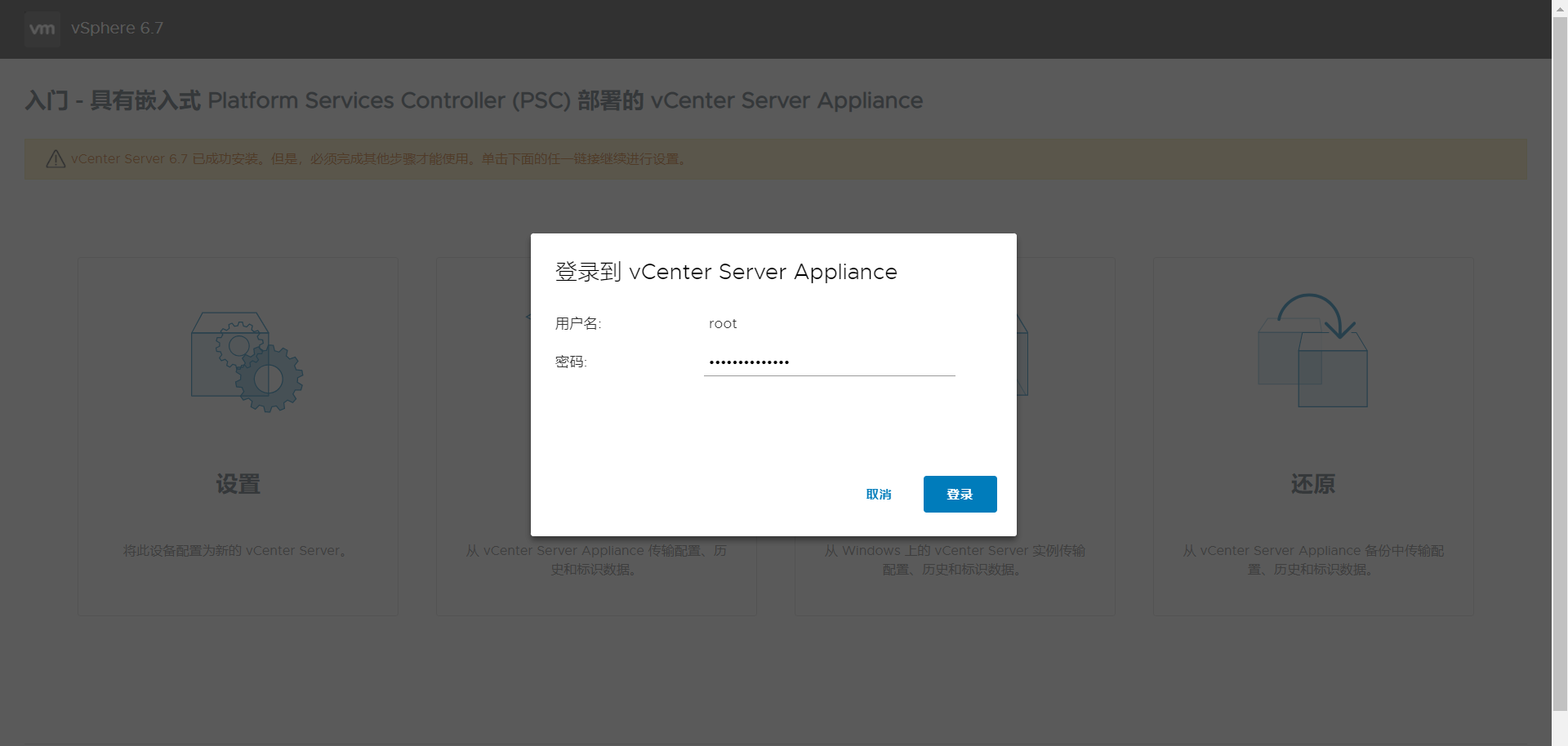Select the 还原 card
The width and height of the screenshot is (1568, 746).
point(1313,435)
